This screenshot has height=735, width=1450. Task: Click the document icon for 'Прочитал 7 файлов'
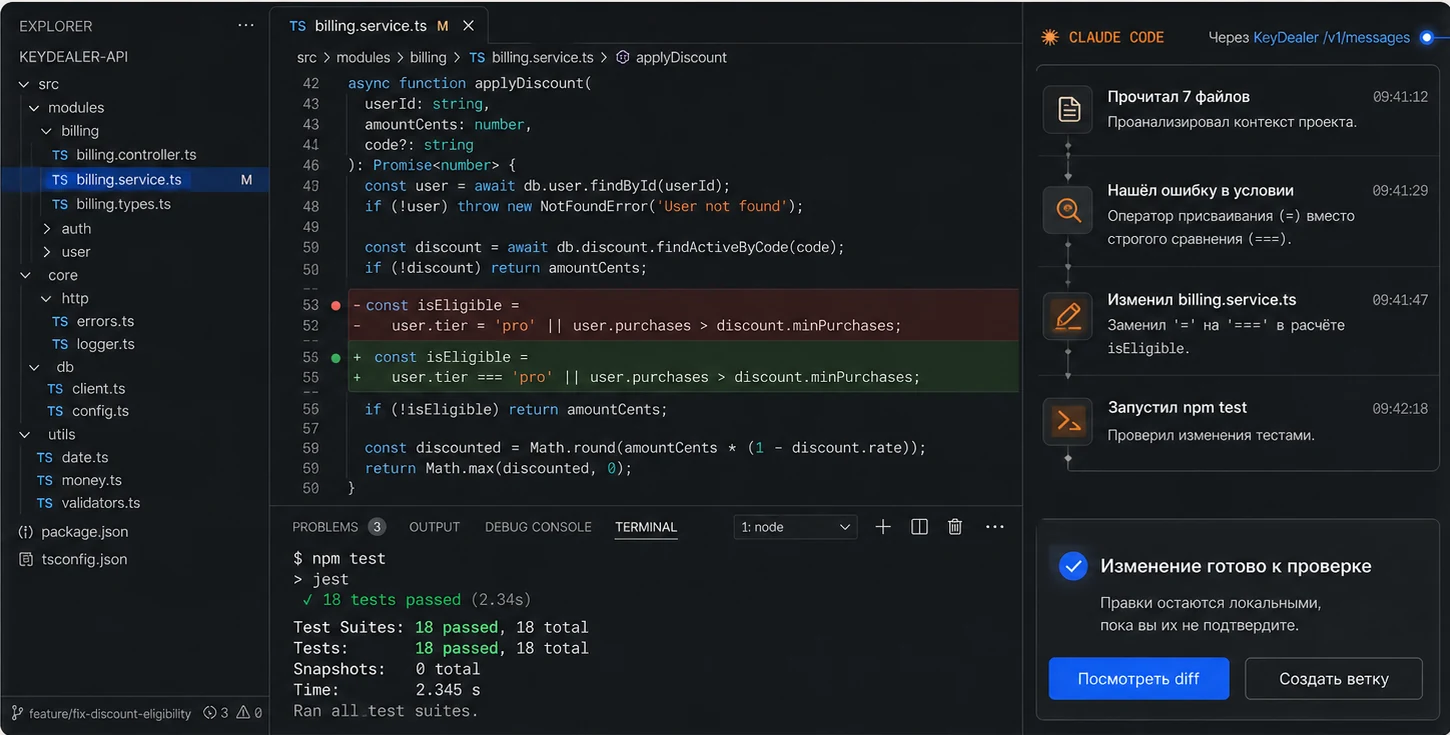1068,109
